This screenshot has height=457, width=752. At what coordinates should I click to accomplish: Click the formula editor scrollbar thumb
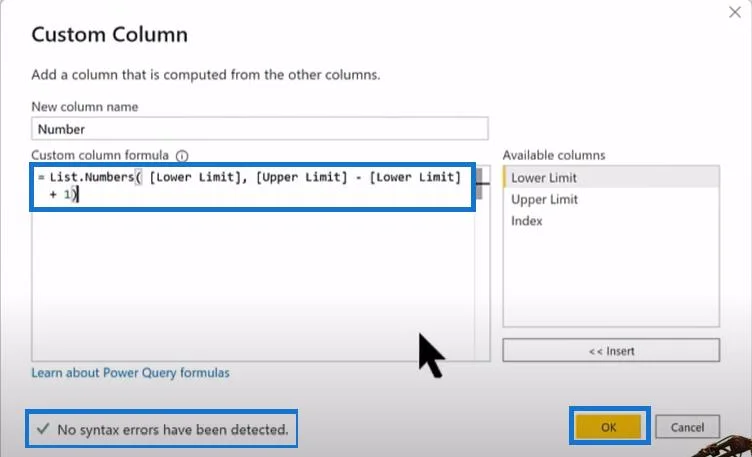click(x=479, y=184)
